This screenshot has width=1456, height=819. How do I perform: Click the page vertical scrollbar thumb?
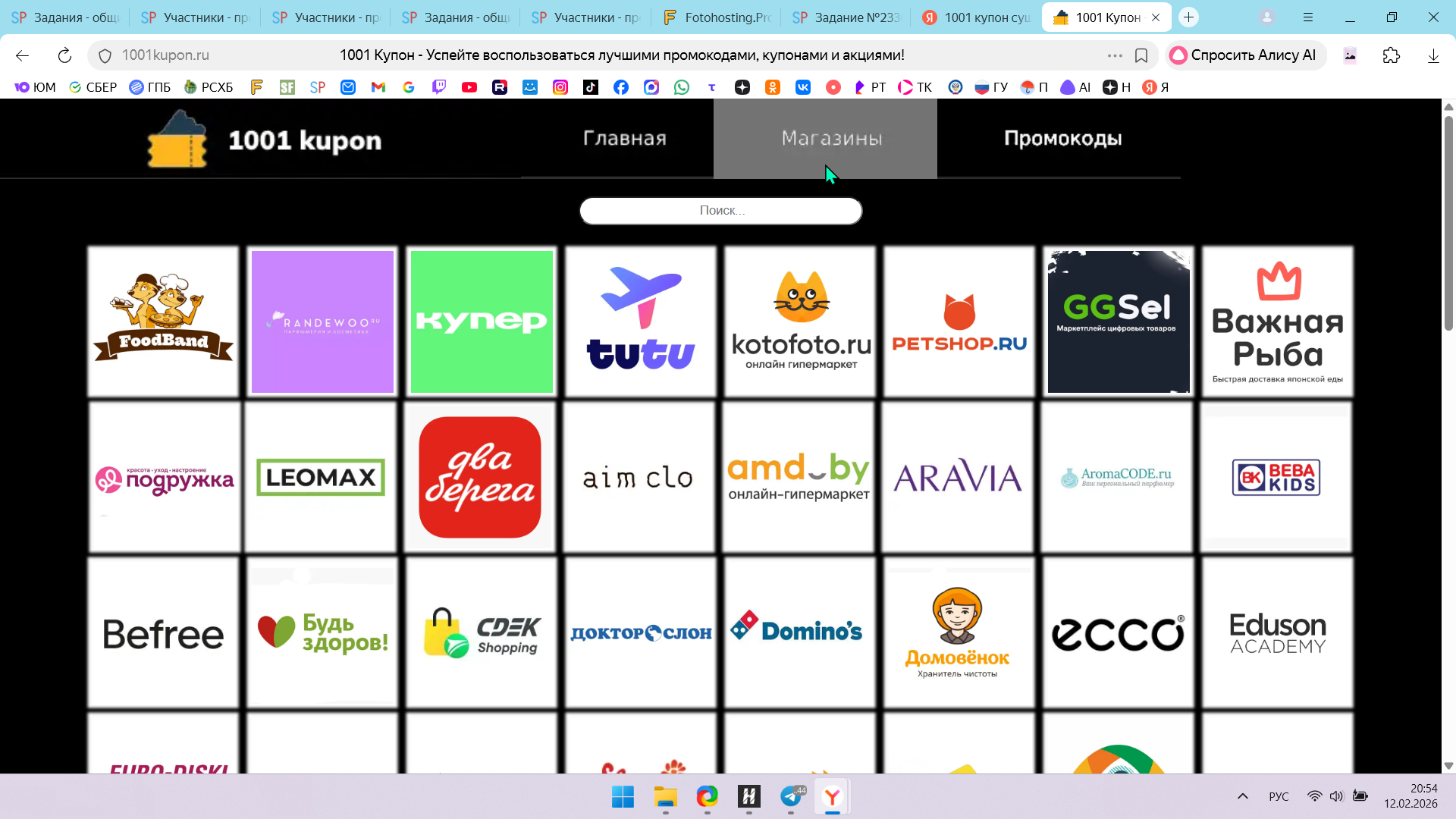coord(1448,224)
